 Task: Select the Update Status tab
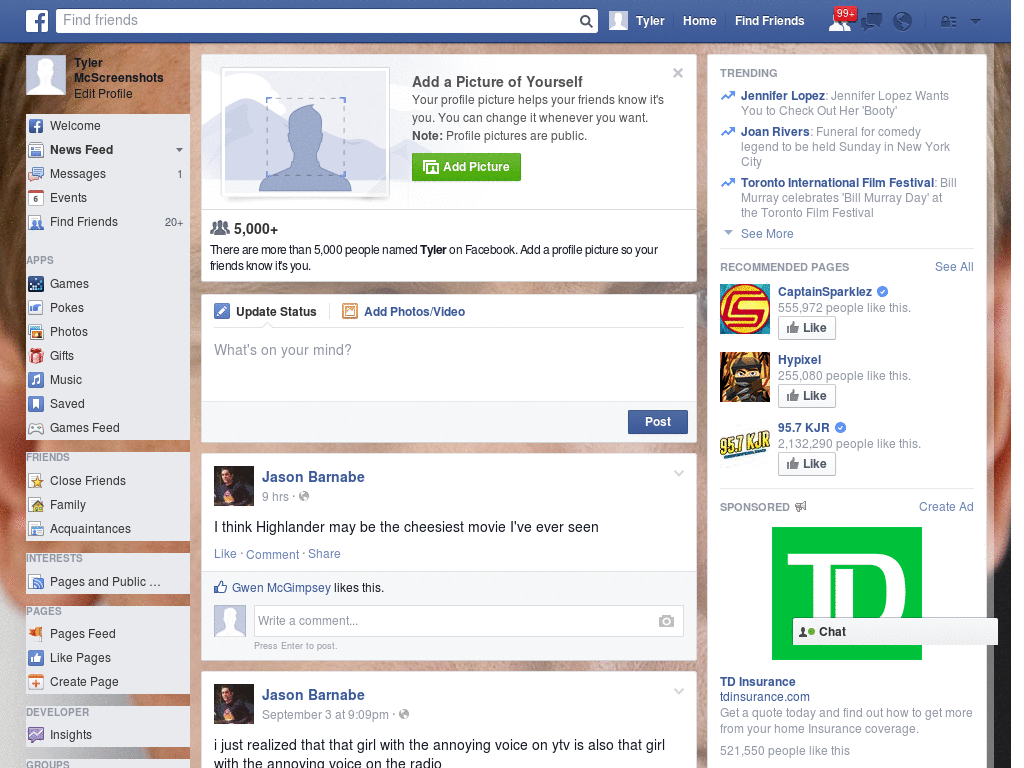coord(266,312)
